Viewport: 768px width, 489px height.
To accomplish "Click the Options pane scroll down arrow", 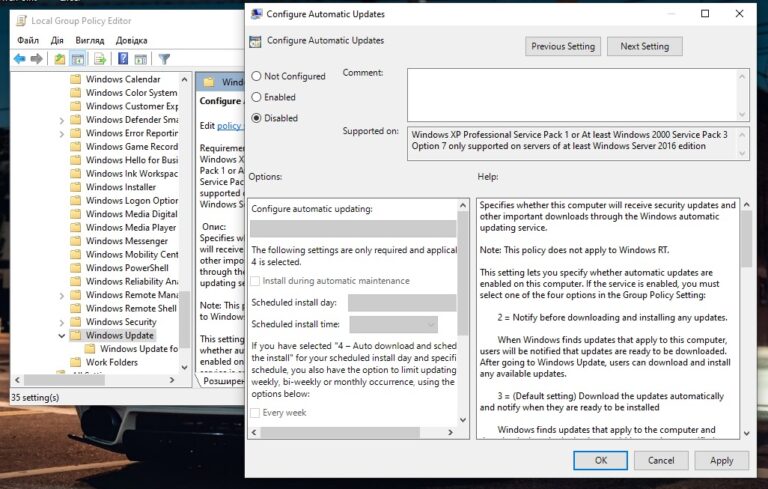I will coord(463,420).
